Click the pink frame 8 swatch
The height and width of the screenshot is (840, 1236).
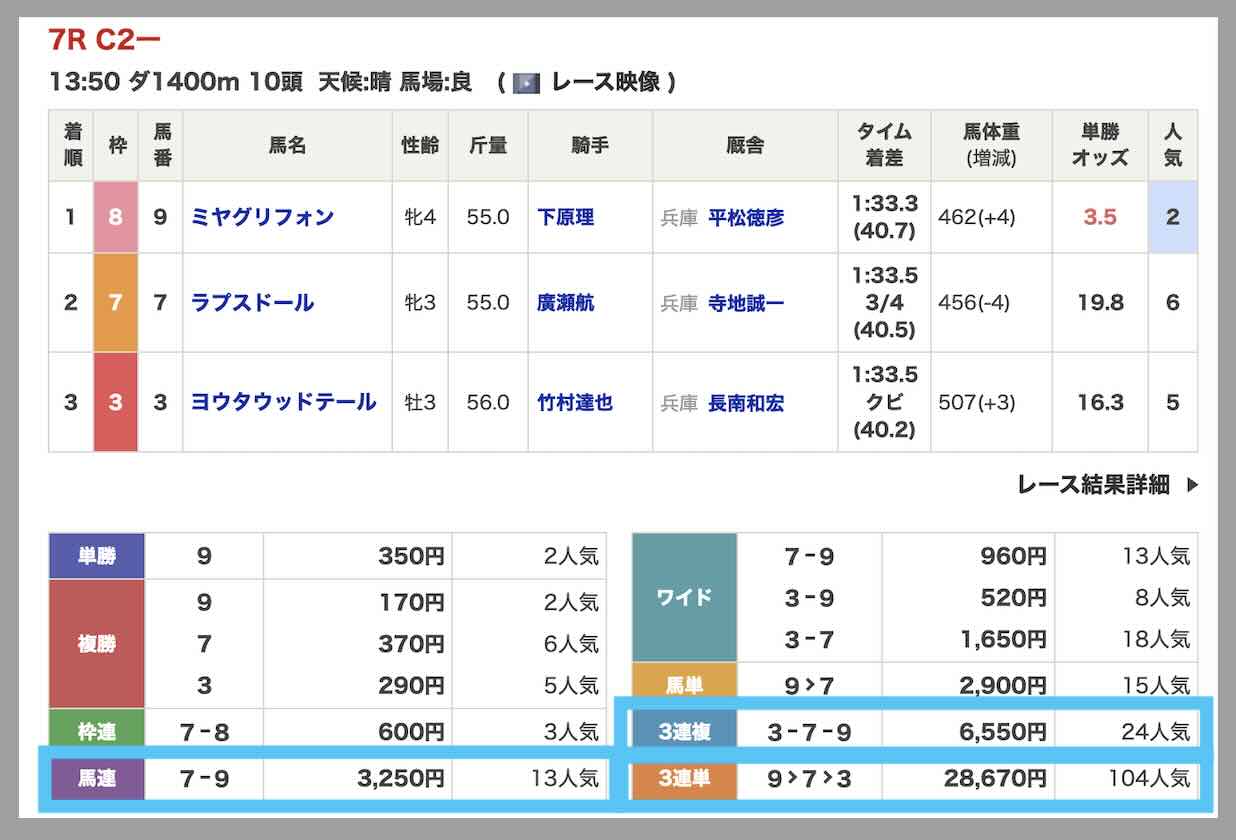tap(116, 217)
